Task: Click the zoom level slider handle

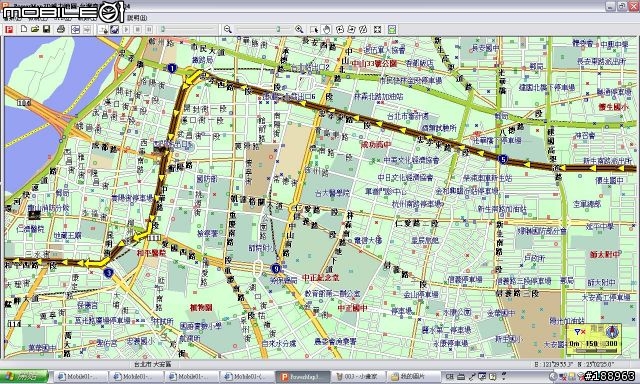Action: pyautogui.click(x=278, y=29)
